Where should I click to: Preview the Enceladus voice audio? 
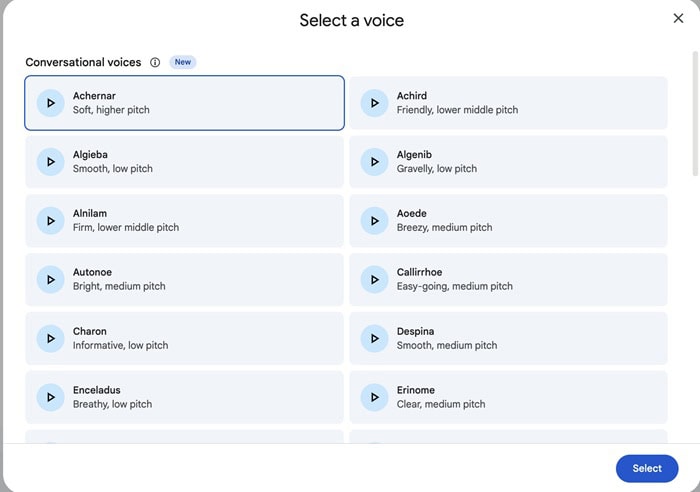[x=50, y=397]
